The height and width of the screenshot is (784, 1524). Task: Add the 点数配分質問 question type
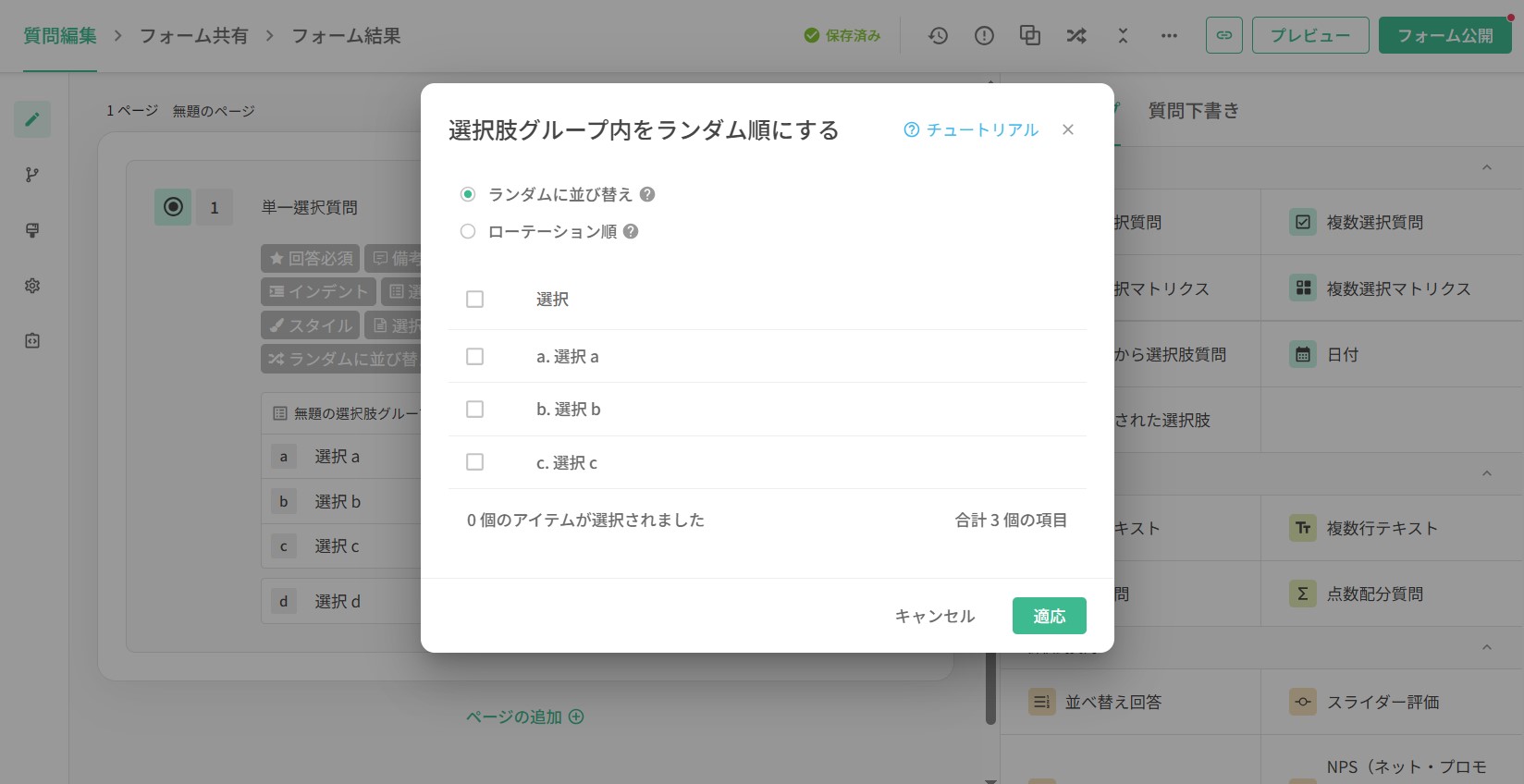tap(1392, 594)
